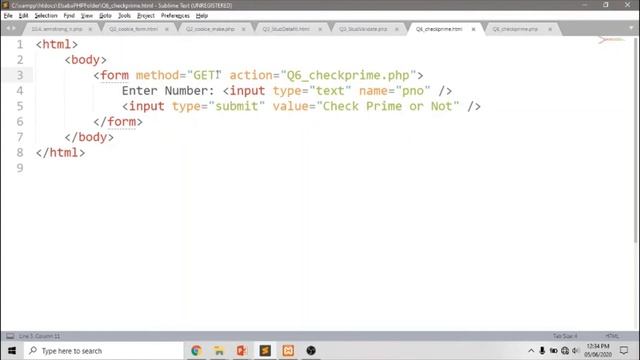
Task: Close the Q6_checkprime.php tab
Action: point(550,29)
